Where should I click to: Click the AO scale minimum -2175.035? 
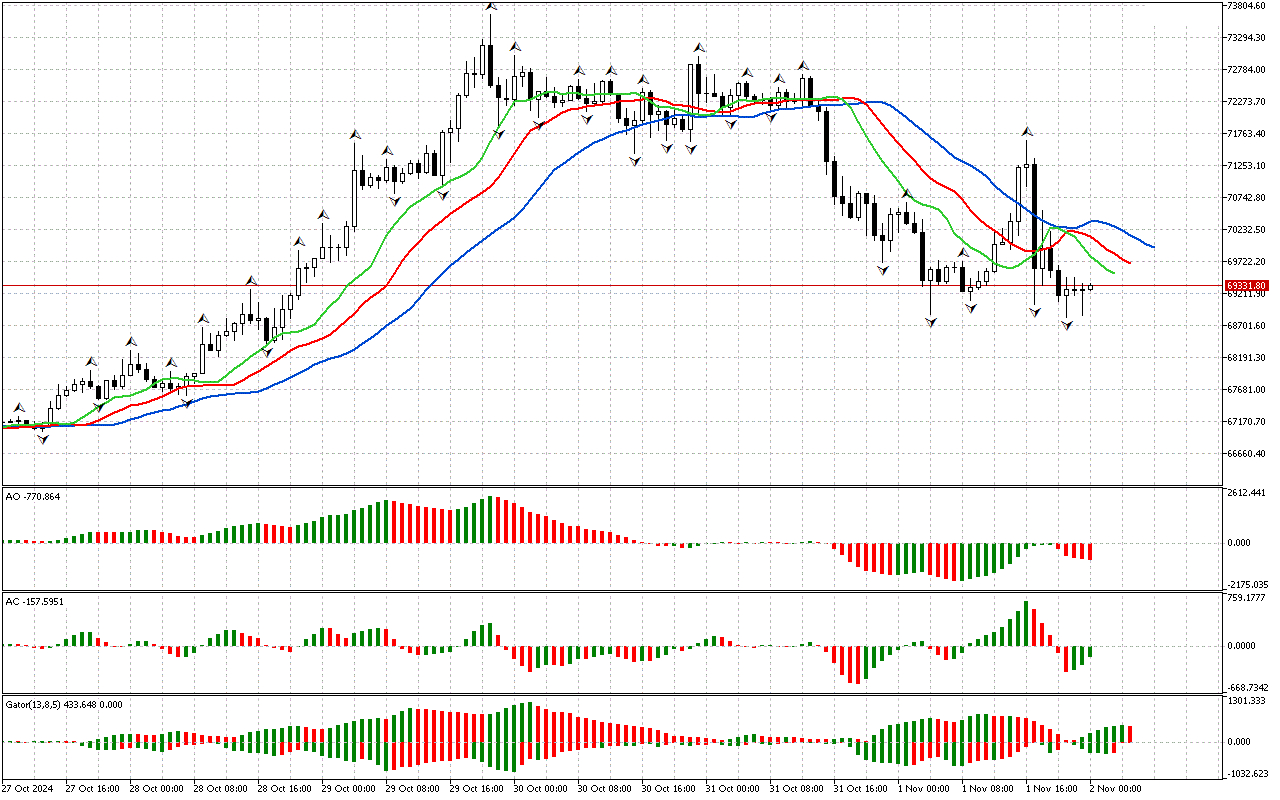1248,584
